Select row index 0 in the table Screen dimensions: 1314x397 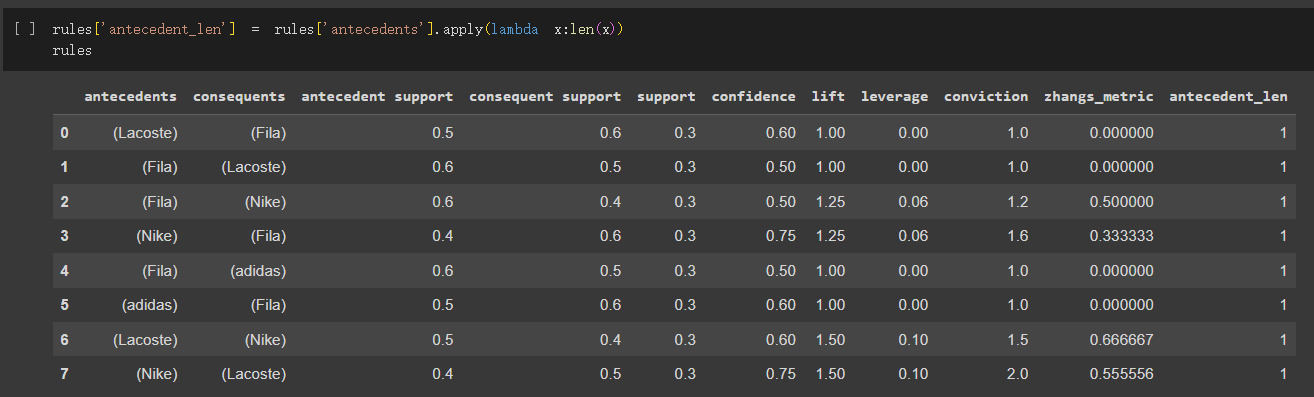click(x=64, y=132)
